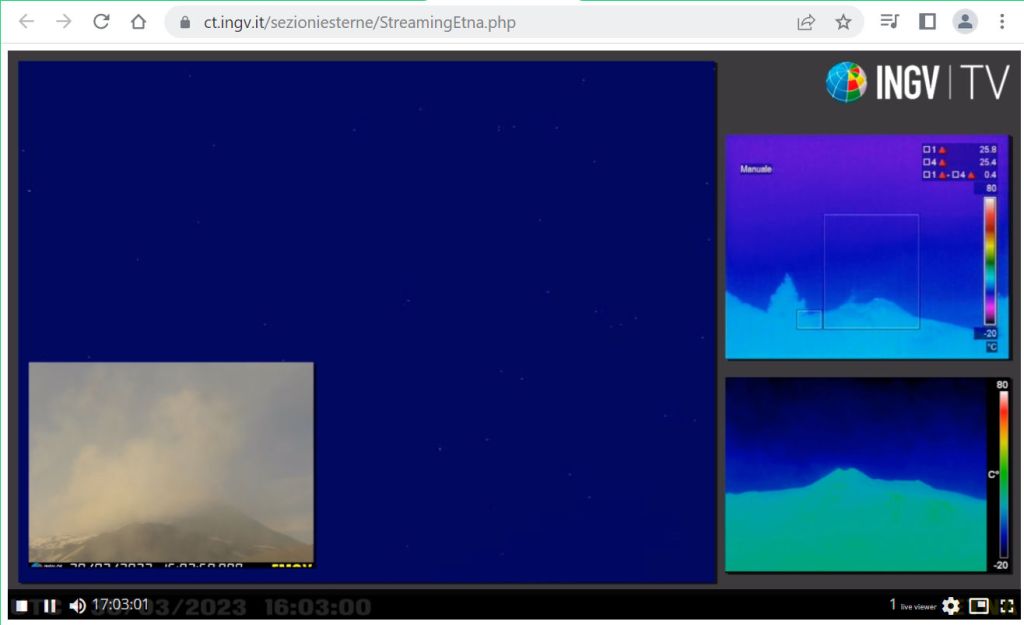View site info via padlock icon
The width and height of the screenshot is (1024, 625).
pos(184,22)
